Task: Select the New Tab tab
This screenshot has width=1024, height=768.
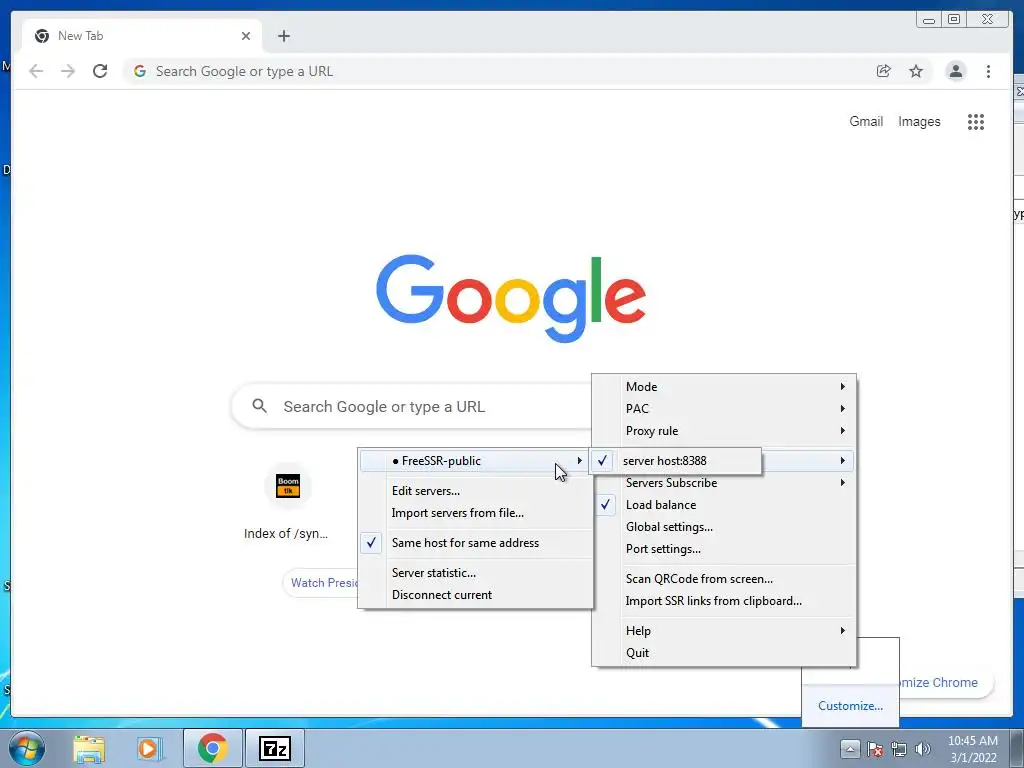Action: 142,36
